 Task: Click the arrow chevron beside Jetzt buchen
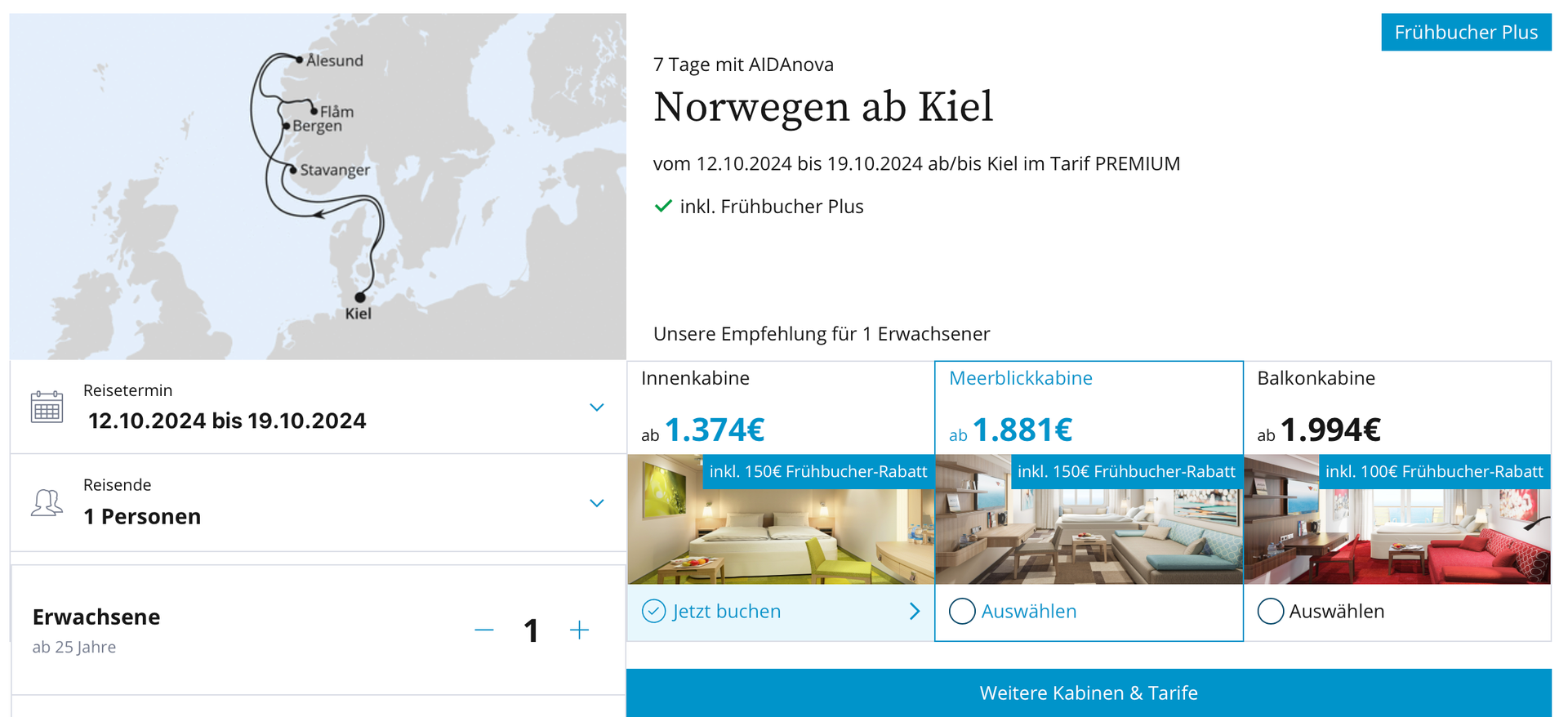click(x=915, y=612)
